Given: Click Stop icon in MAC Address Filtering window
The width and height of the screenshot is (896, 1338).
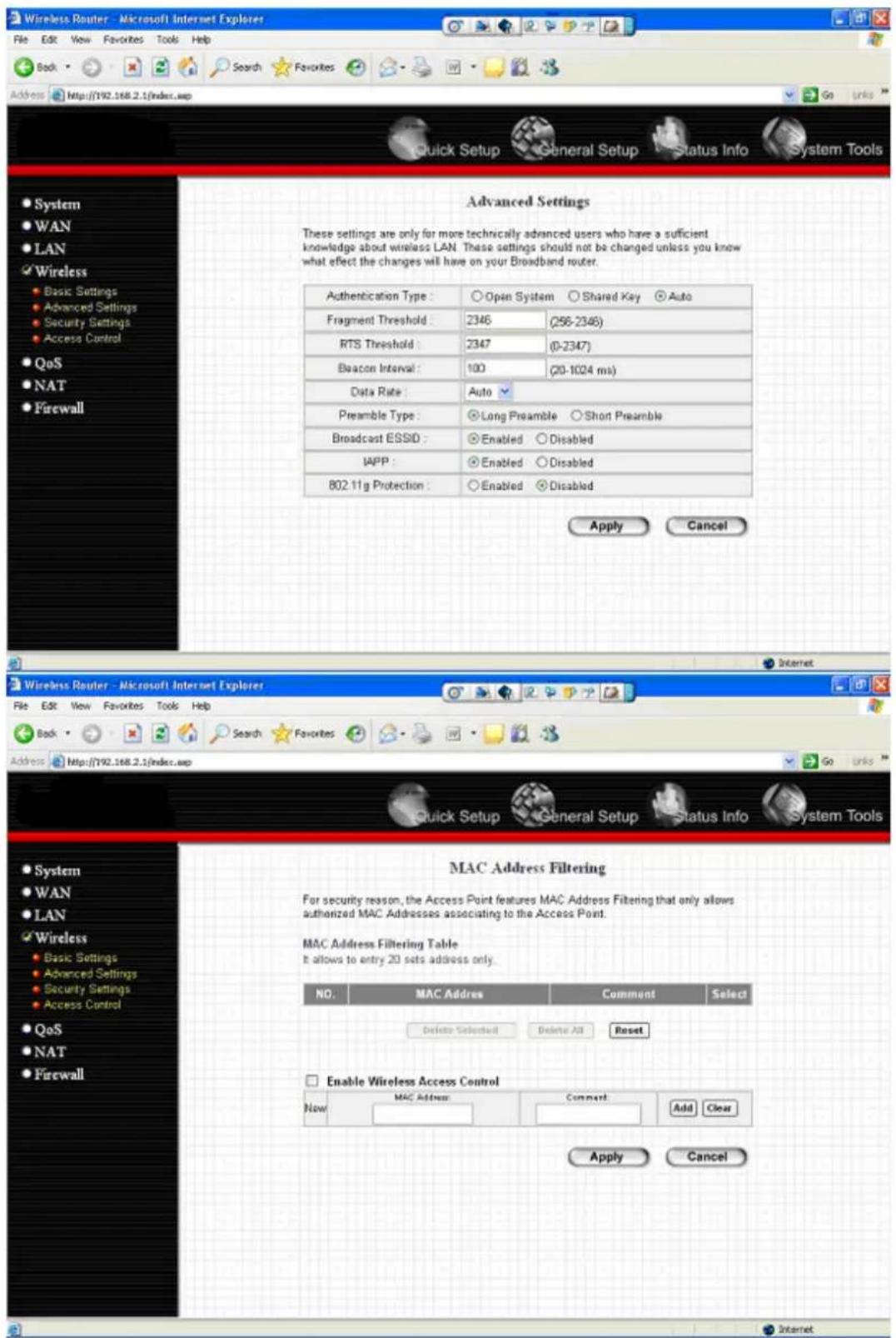Looking at the screenshot, I should 132,734.
